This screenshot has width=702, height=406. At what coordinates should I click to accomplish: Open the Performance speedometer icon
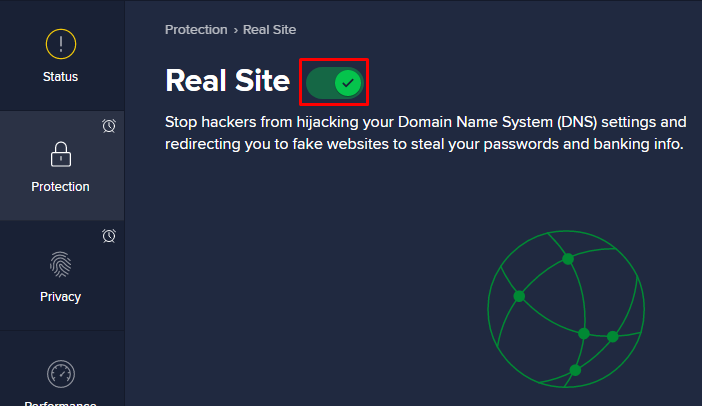point(61,374)
